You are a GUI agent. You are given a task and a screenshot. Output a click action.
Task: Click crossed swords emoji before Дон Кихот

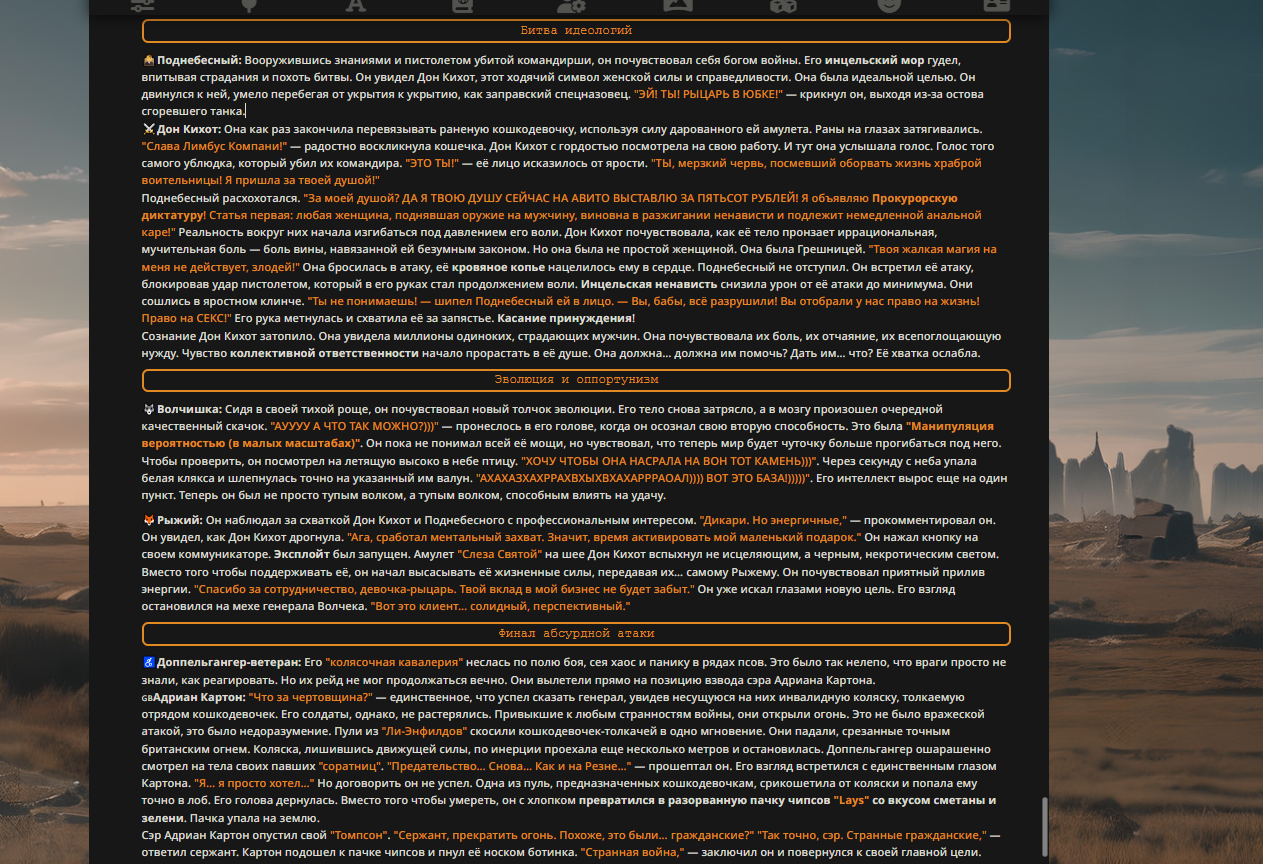click(149, 129)
